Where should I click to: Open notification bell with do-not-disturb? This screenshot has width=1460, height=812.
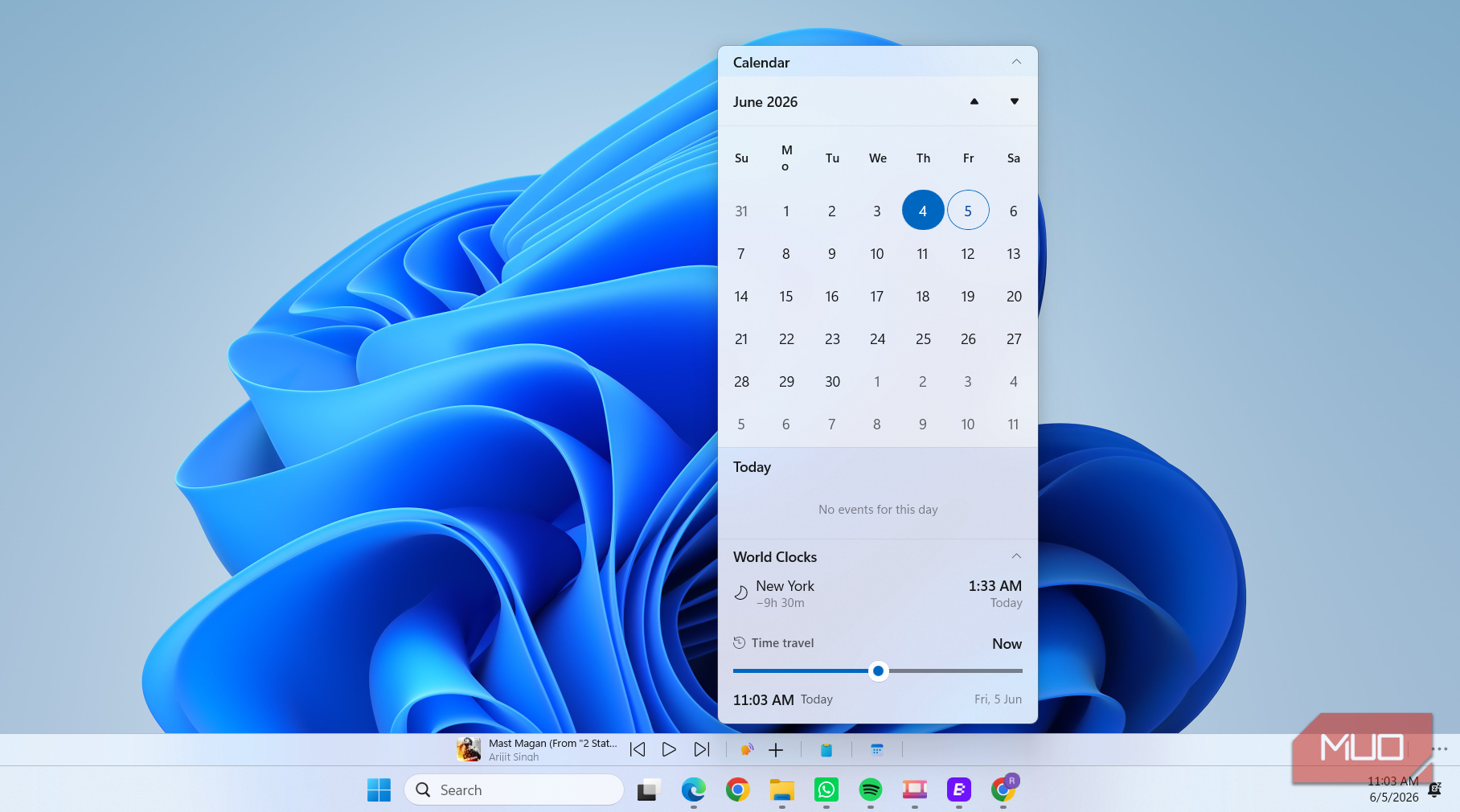coord(1434,789)
